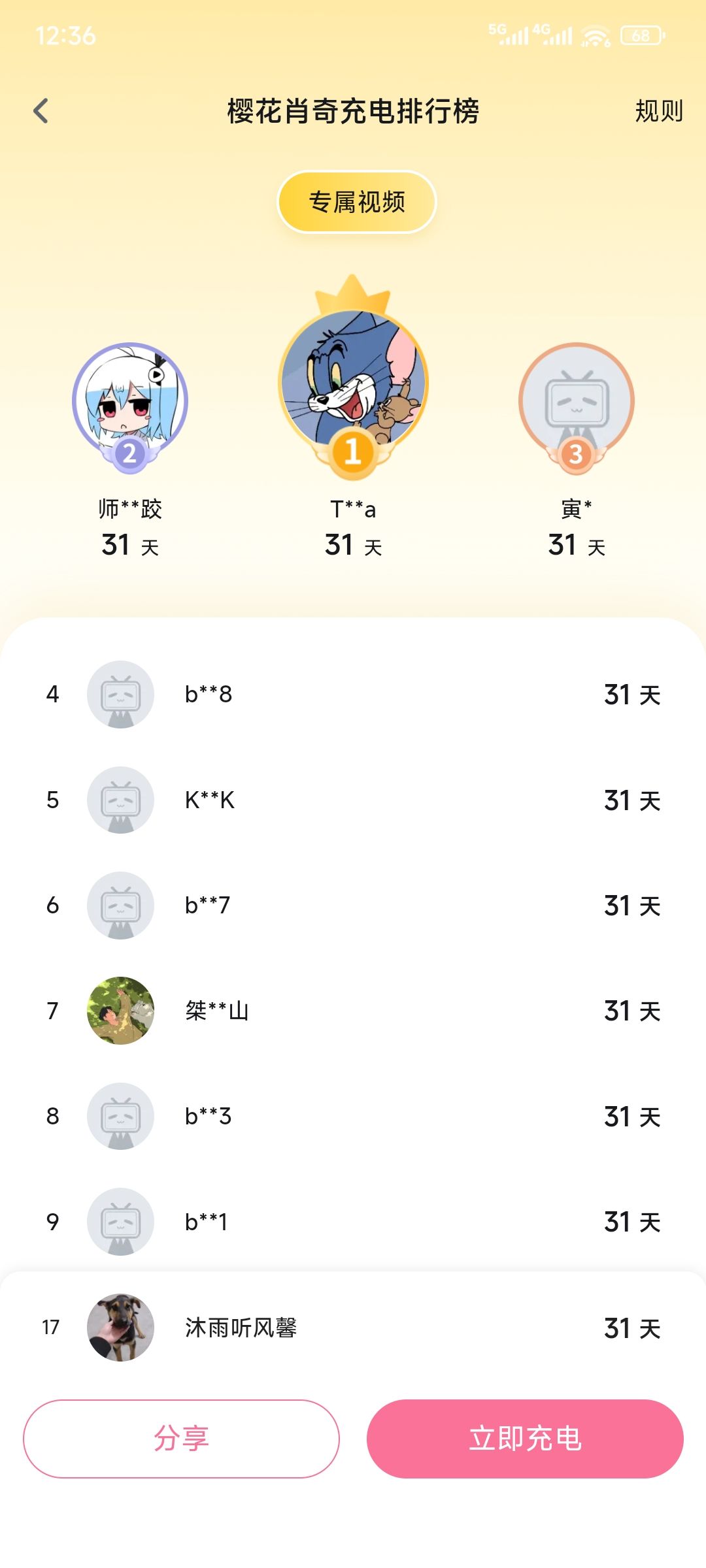
Task: Tap the second-place anime girl avatar
Action: (130, 400)
